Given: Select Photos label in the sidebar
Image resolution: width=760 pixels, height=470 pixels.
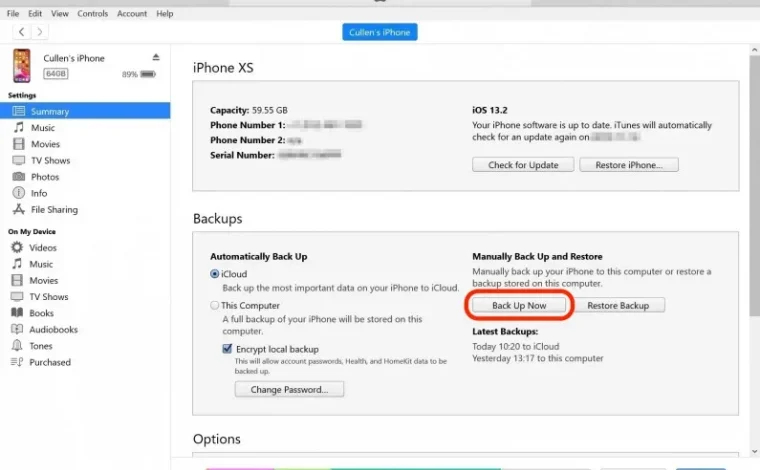Looking at the screenshot, I should coord(45,177).
